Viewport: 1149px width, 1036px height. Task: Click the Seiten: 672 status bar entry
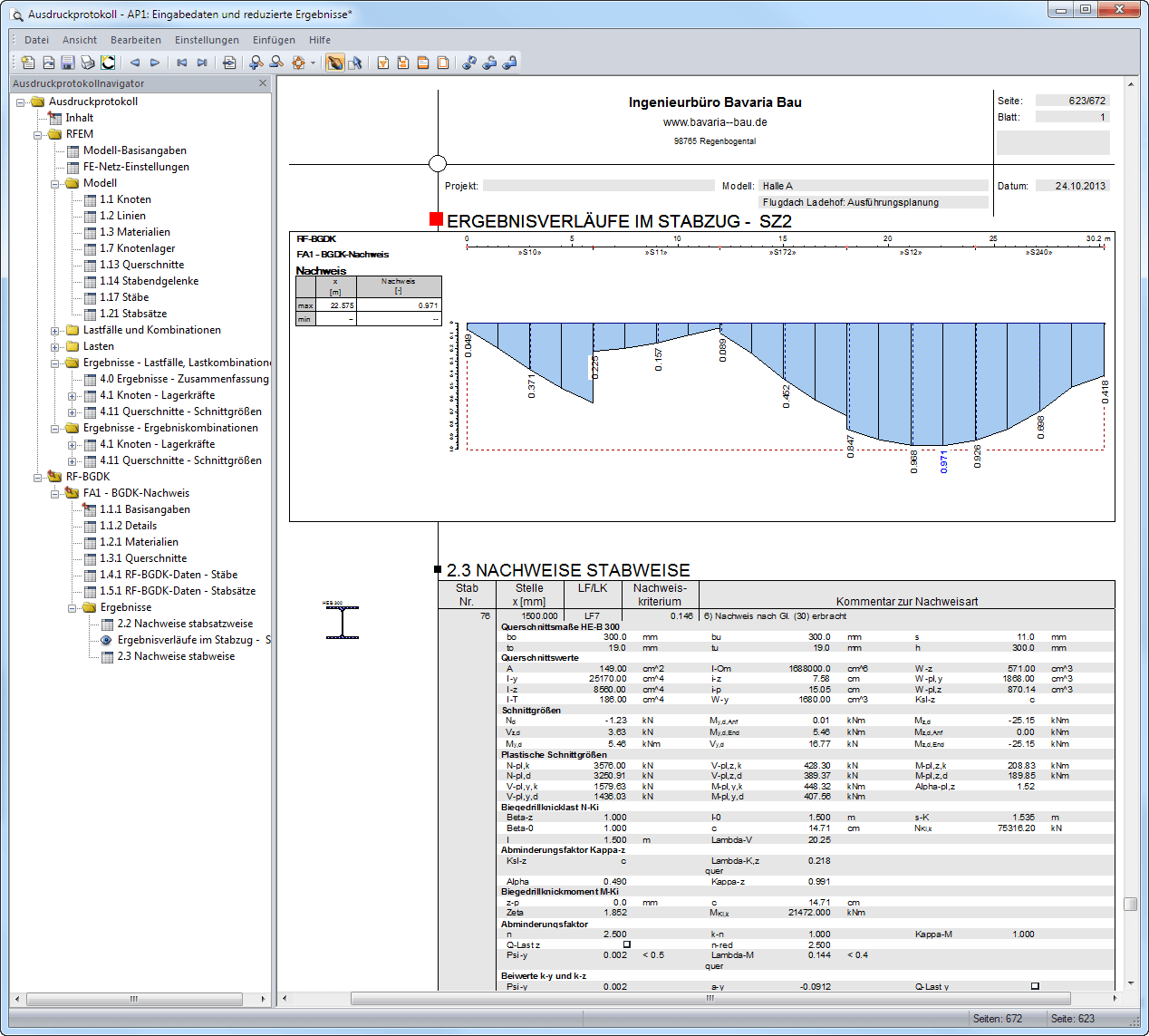[x=998, y=1019]
